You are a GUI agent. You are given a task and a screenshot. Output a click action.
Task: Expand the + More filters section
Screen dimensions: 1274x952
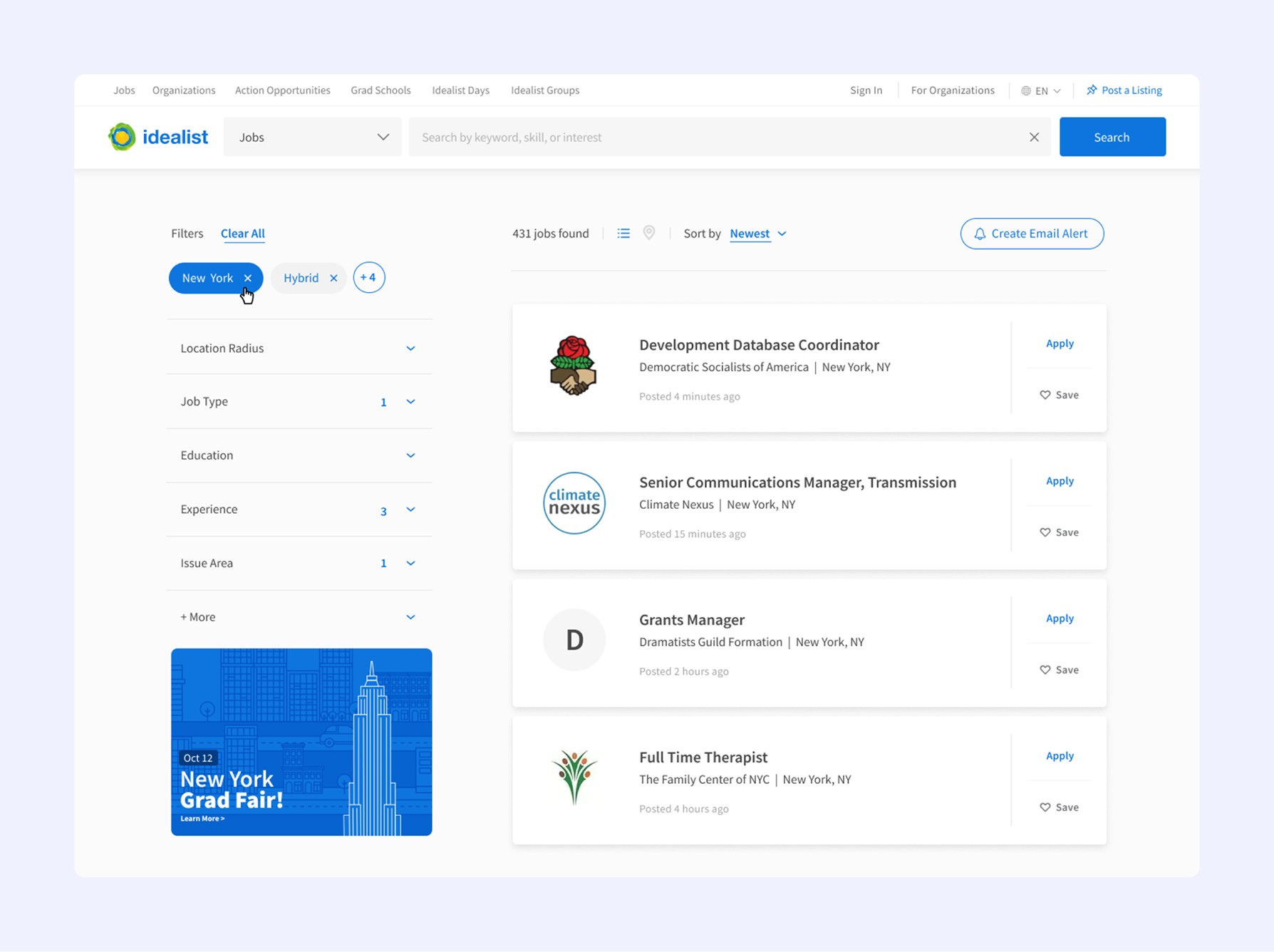[299, 617]
